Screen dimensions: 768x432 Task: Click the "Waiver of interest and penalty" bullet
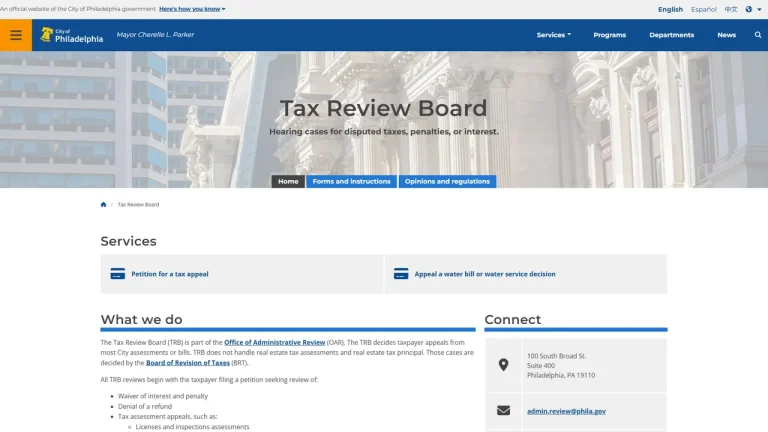[x=163, y=396]
